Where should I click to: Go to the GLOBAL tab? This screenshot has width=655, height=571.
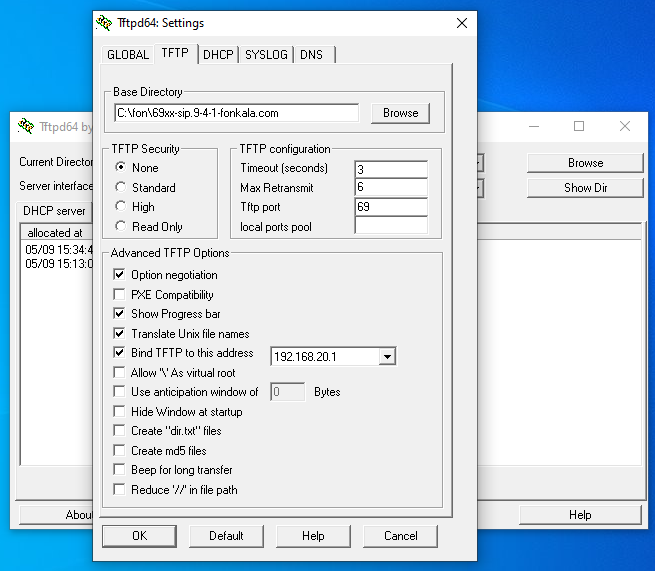pyautogui.click(x=128, y=55)
